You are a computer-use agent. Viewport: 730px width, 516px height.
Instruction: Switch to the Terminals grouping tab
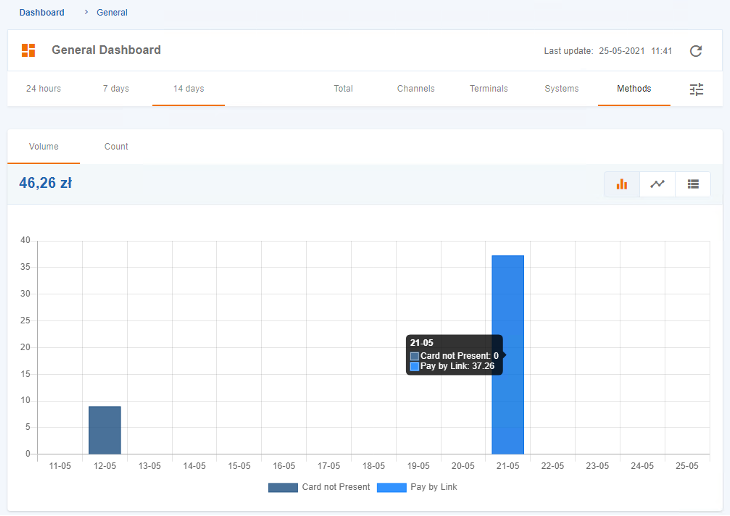tap(488, 89)
